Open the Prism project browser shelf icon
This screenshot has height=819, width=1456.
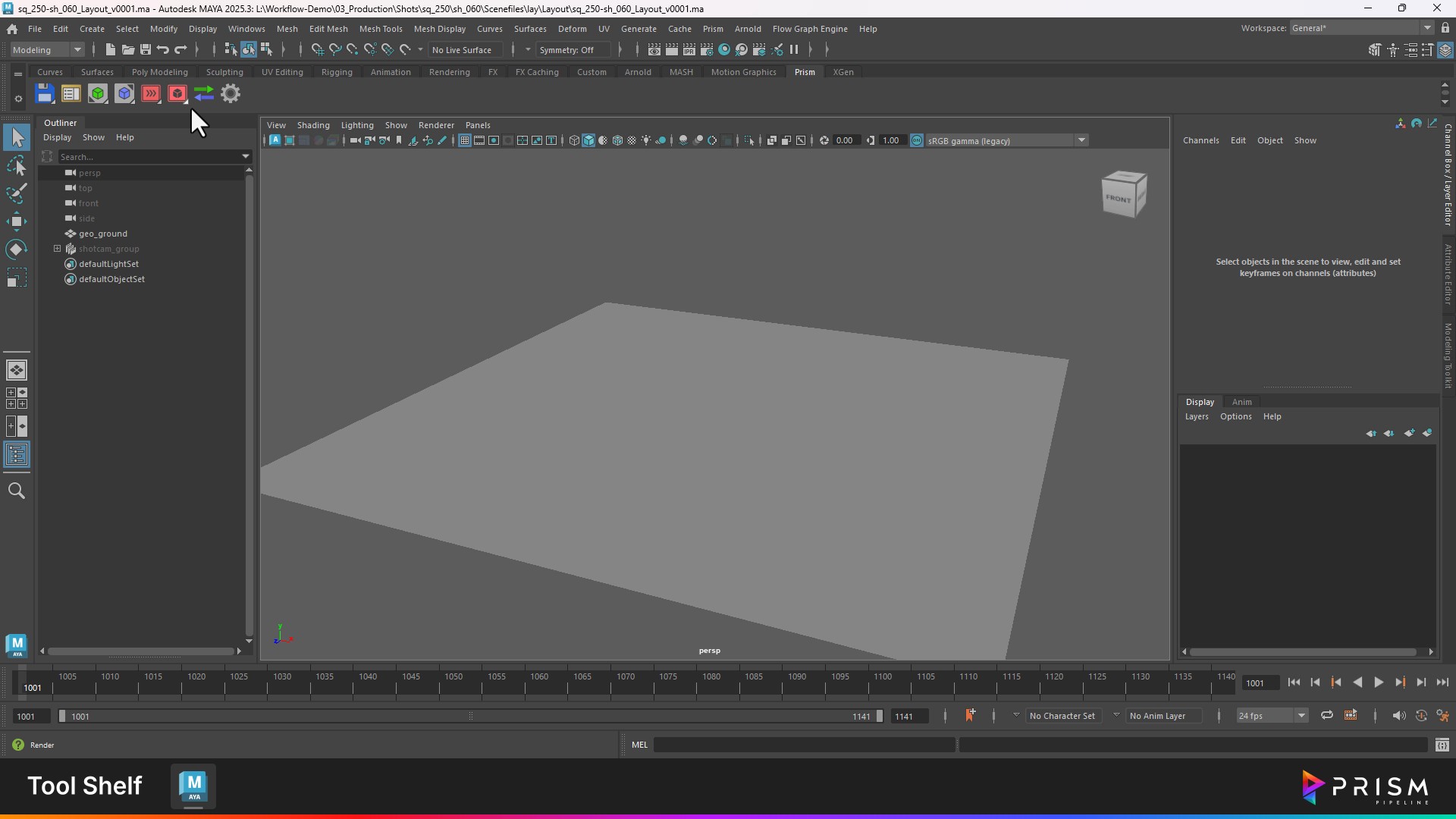[71, 94]
